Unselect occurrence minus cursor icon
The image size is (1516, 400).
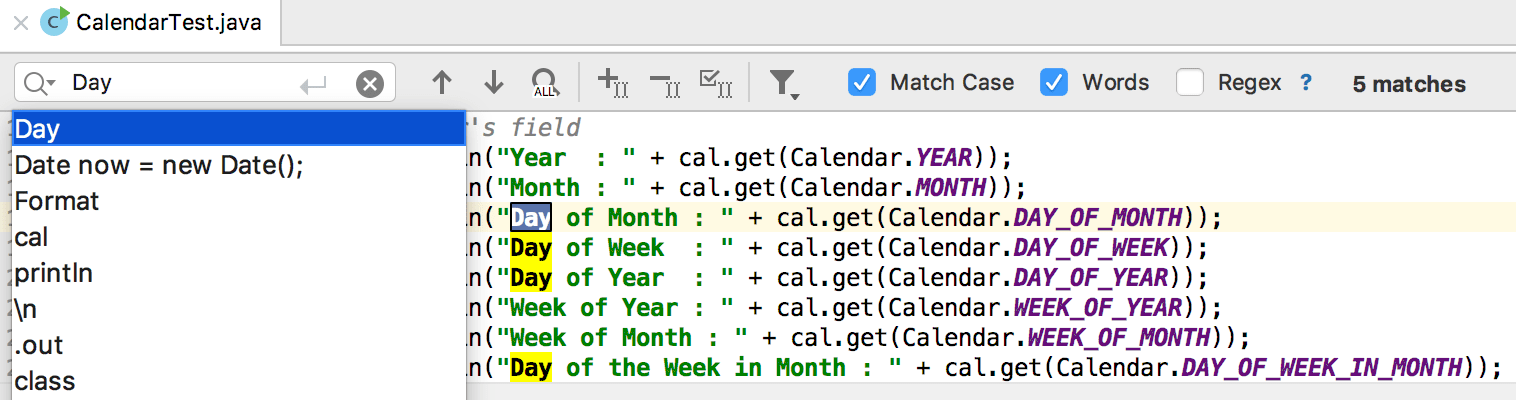pos(664,83)
